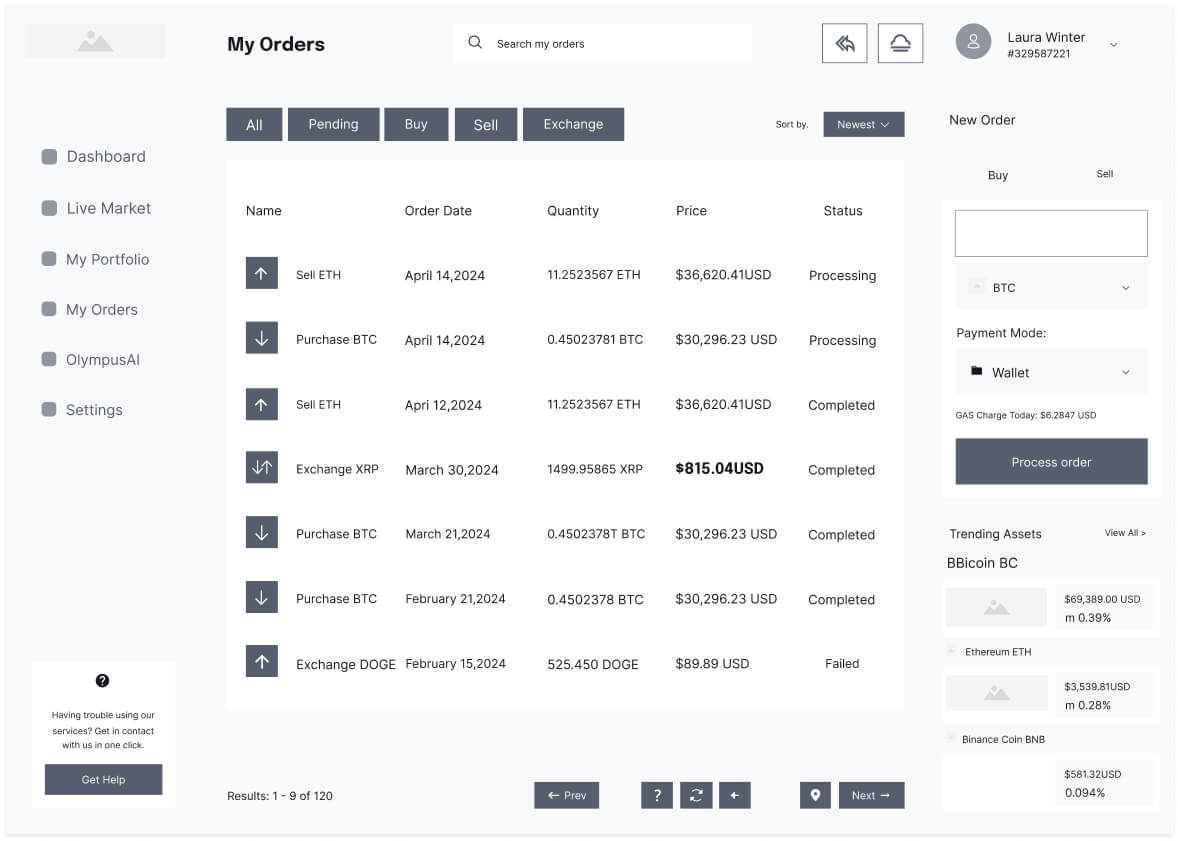Filter orders by the Exchange tab
The width and height of the screenshot is (1178, 841).
point(573,124)
